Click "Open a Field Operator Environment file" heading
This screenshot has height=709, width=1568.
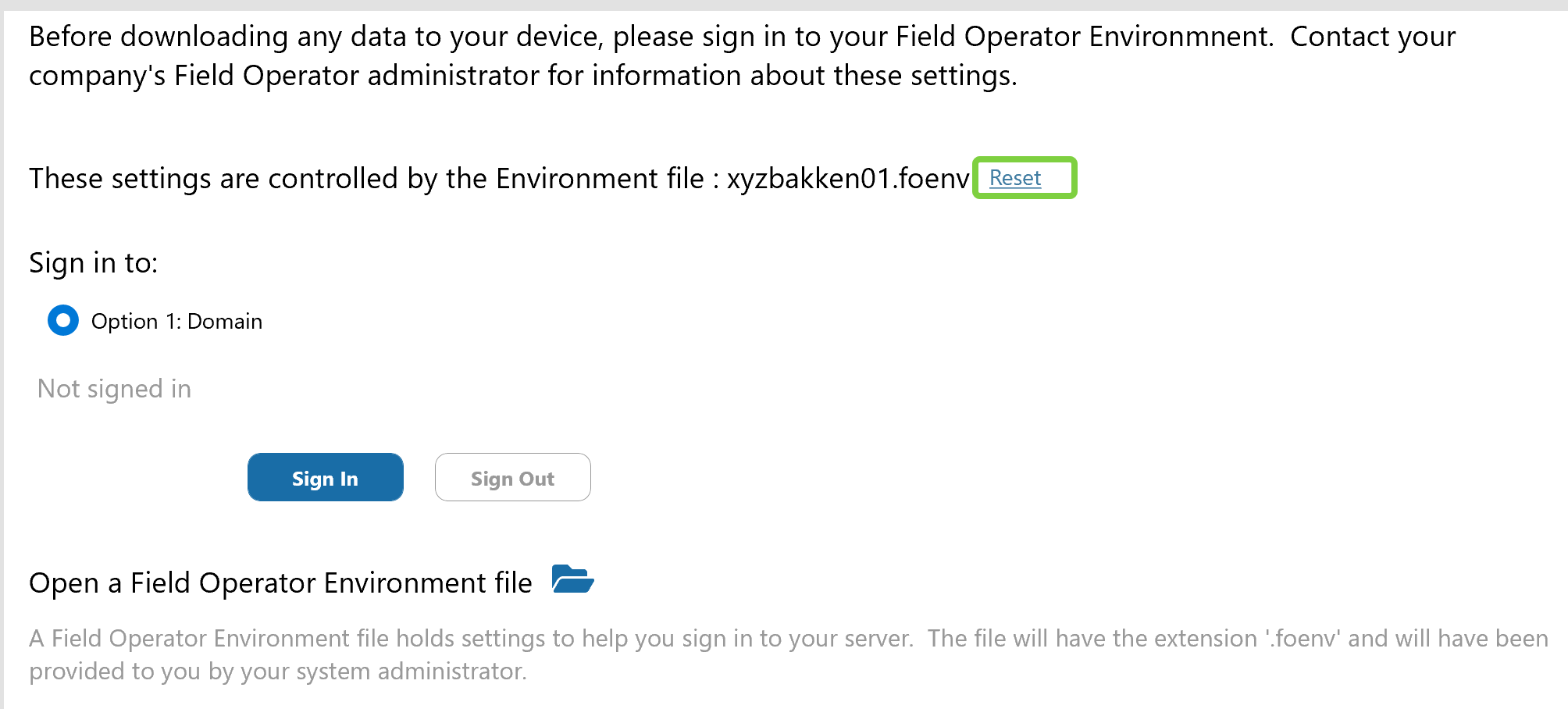[280, 583]
